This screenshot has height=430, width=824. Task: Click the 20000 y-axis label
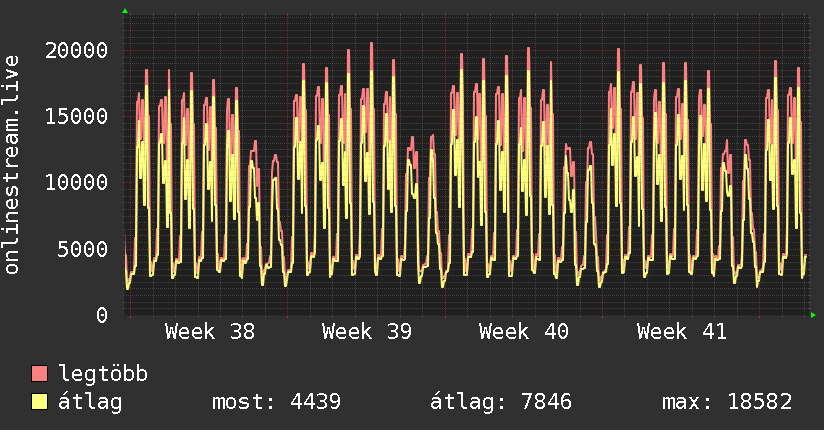point(76,50)
